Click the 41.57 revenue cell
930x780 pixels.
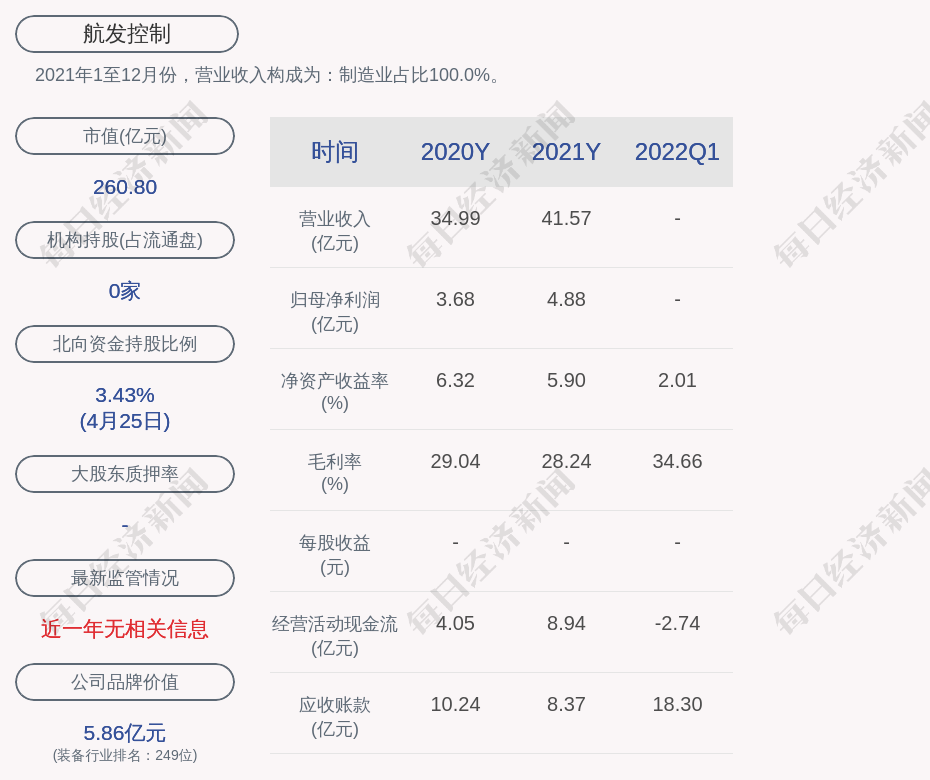point(566,218)
